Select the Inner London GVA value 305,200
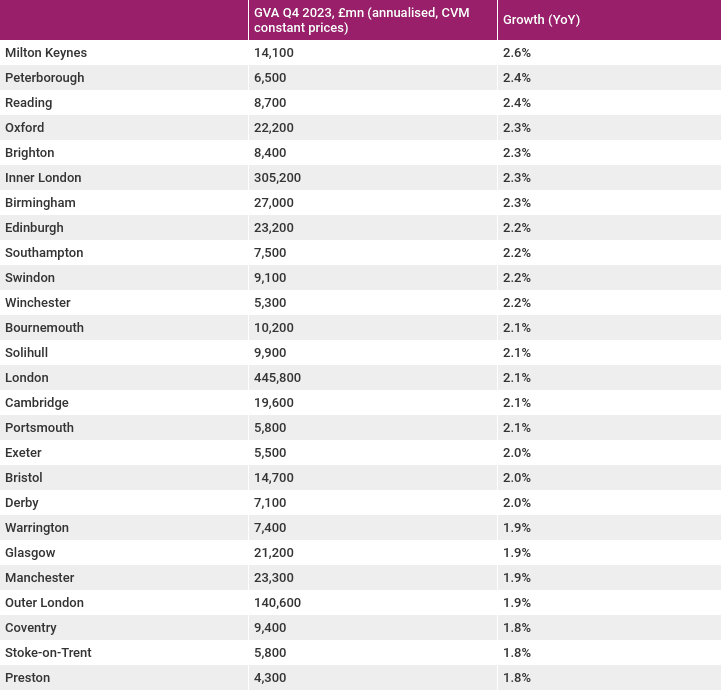The image size is (721, 694). pos(277,178)
